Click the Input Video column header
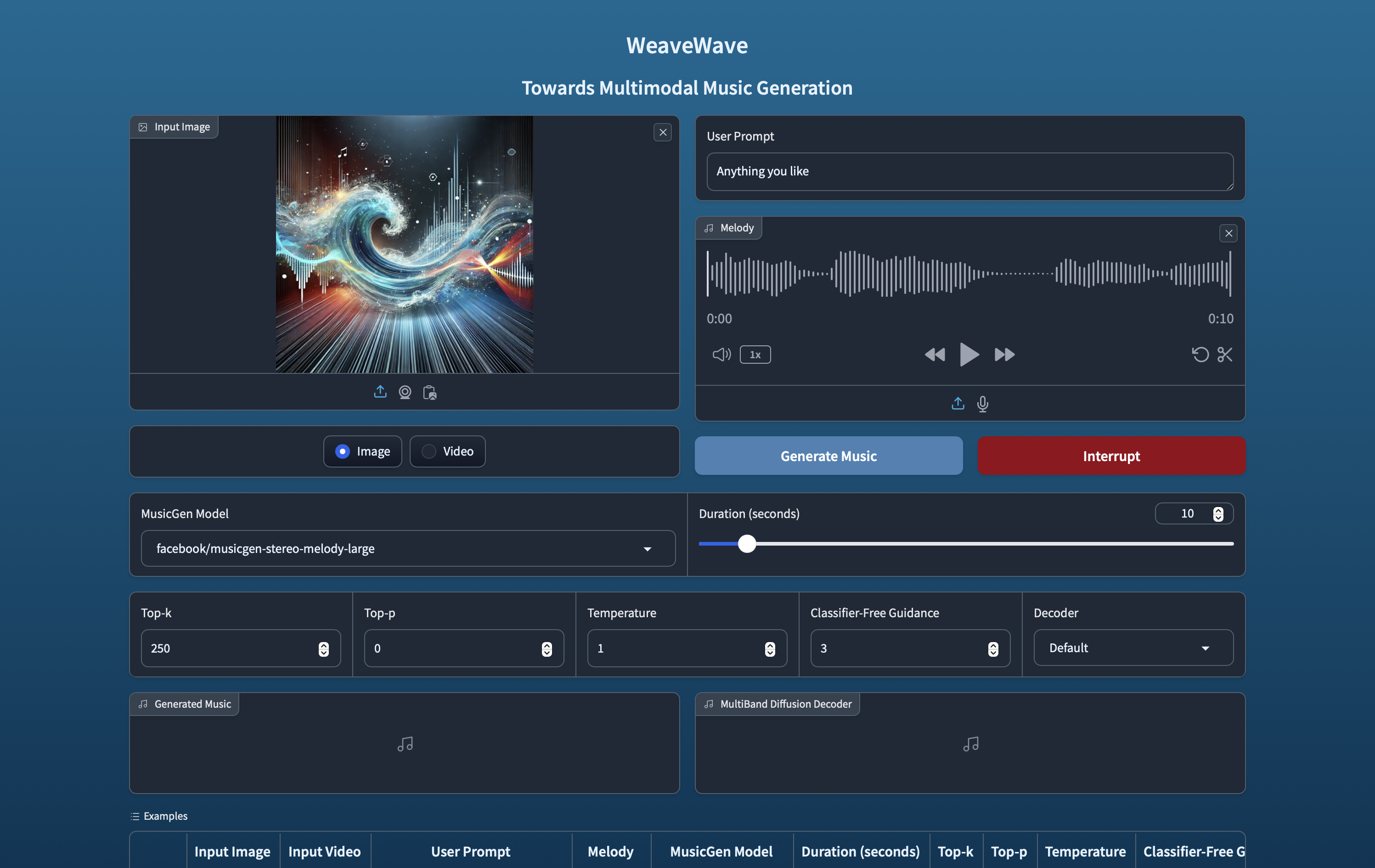This screenshot has width=1375, height=868. [324, 851]
